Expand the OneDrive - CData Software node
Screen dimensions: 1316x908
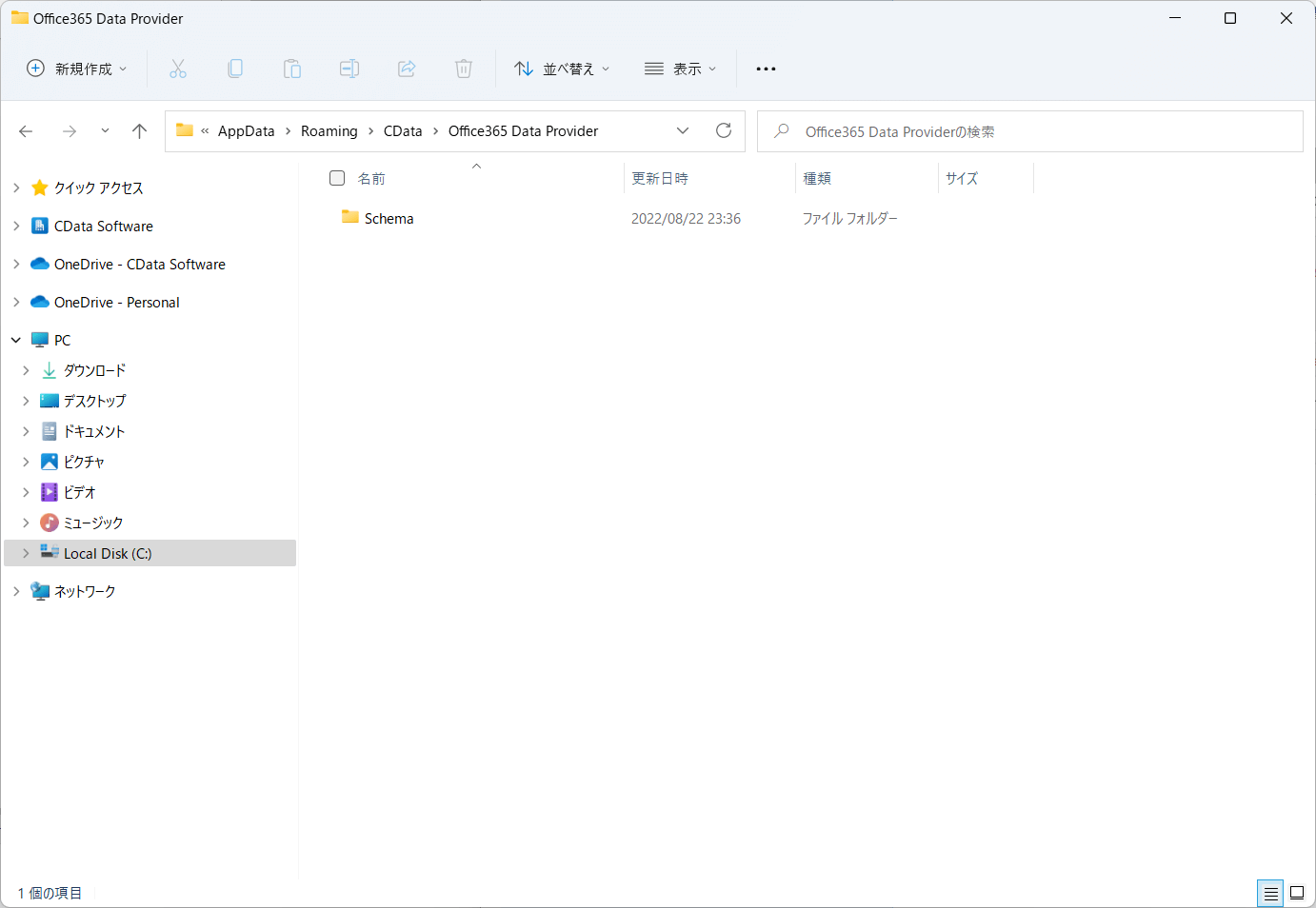tap(16, 264)
